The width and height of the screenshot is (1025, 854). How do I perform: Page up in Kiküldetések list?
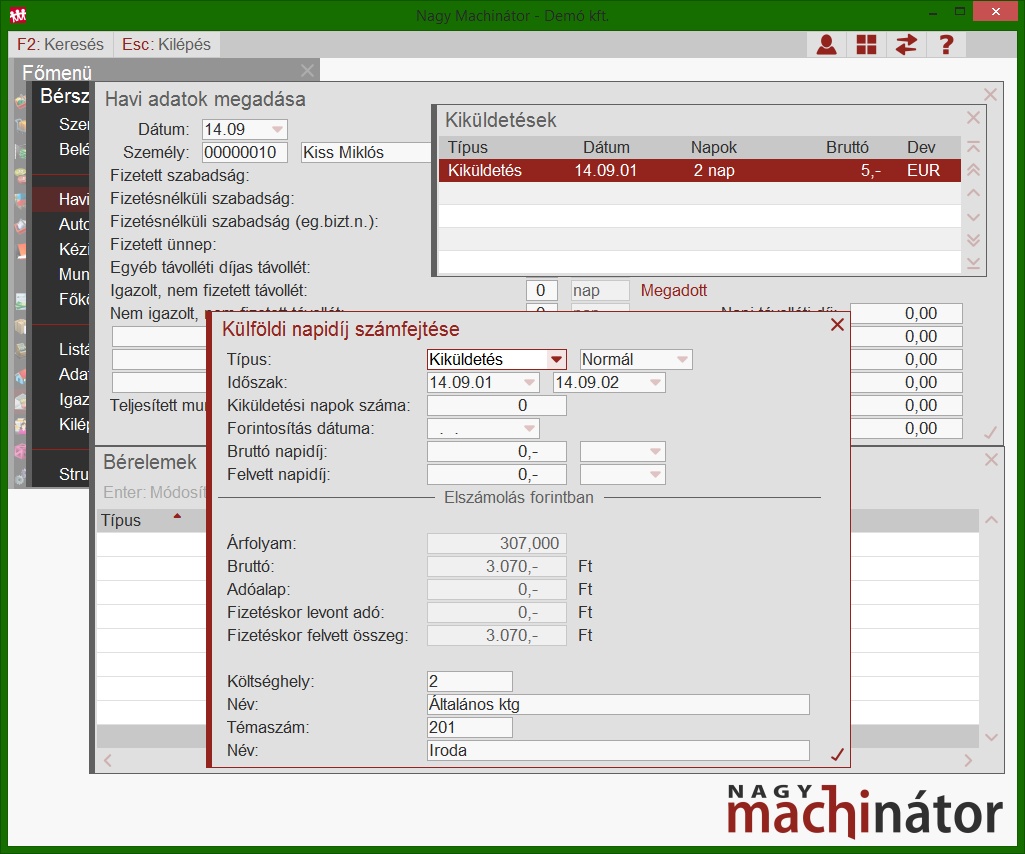click(973, 170)
